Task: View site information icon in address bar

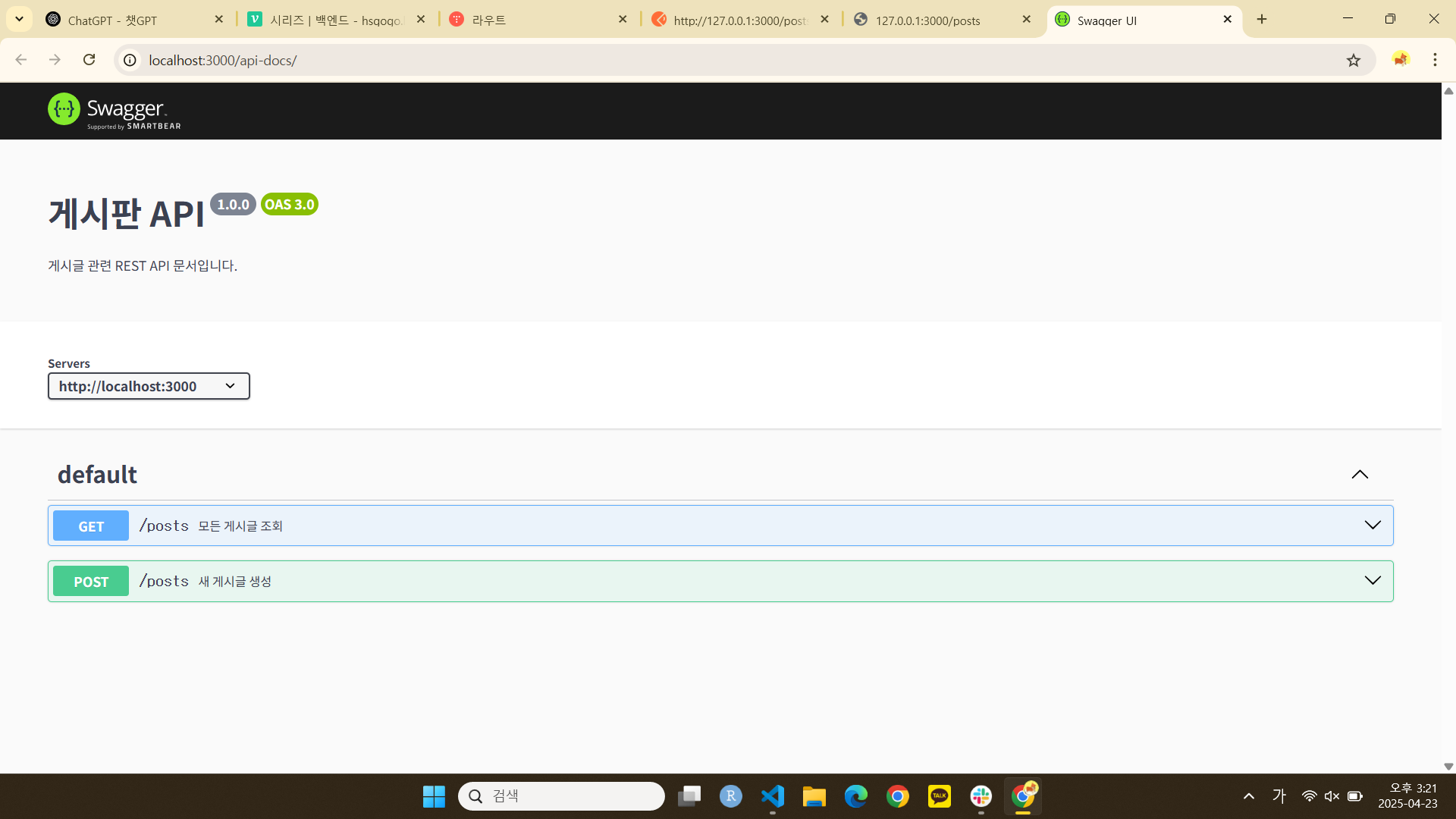Action: tap(130, 60)
